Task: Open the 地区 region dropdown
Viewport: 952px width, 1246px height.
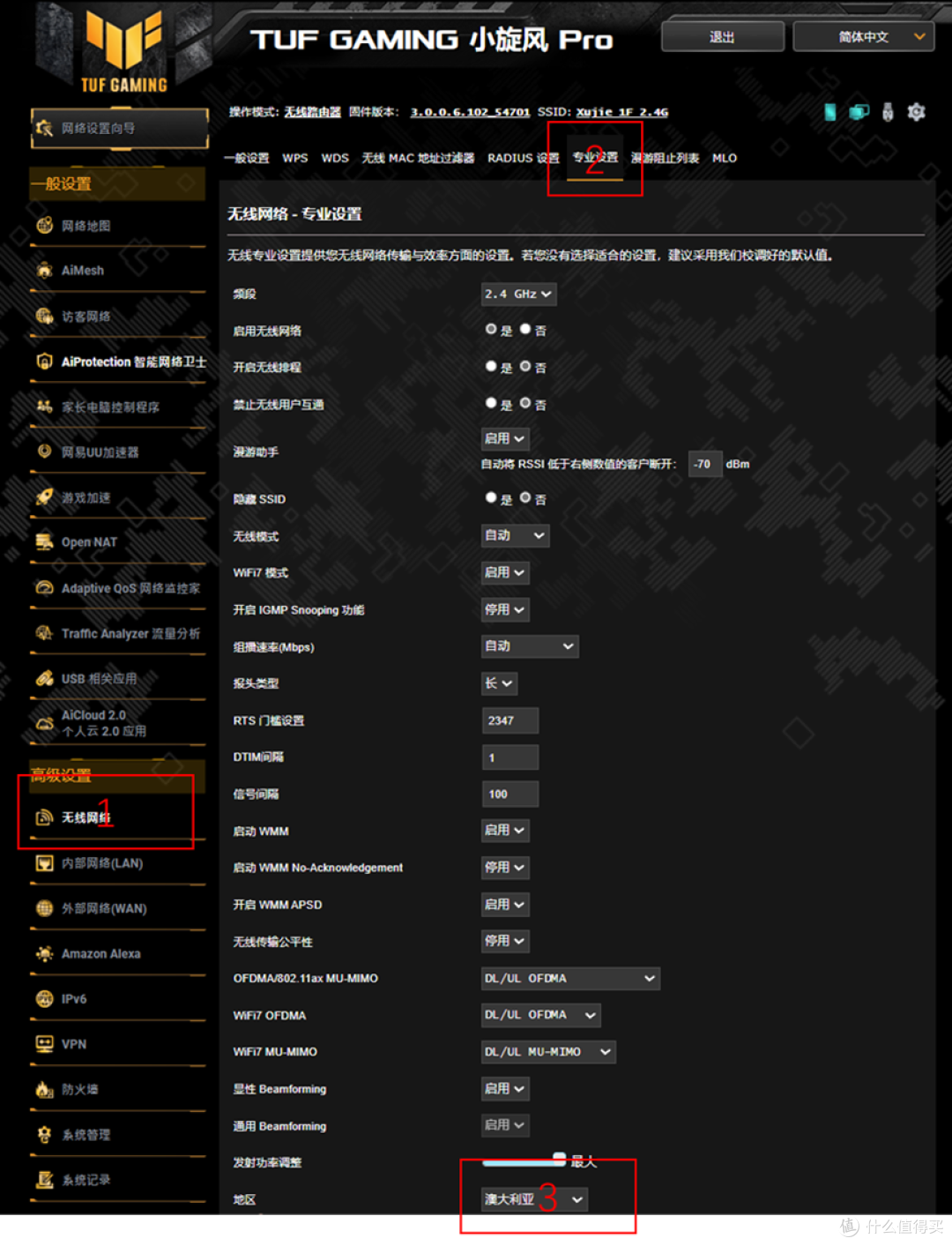Action: [534, 1199]
